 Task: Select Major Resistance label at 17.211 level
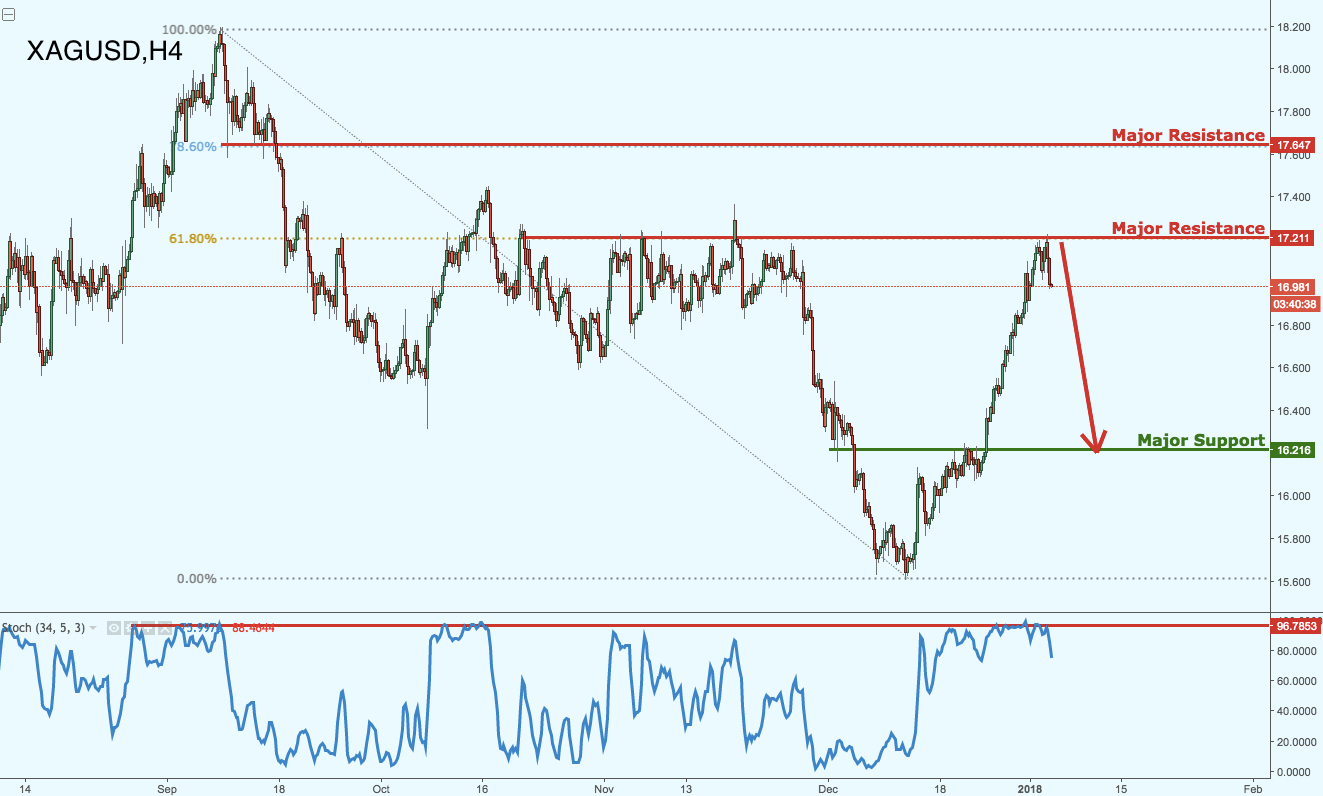(1188, 229)
